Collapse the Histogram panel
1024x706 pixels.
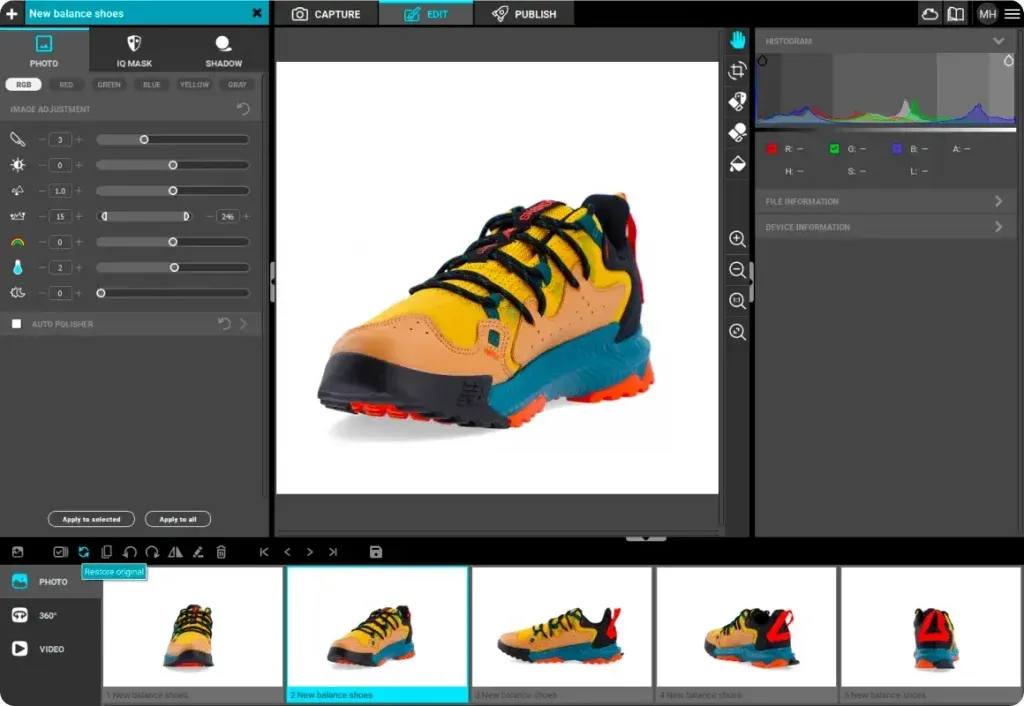pyautogui.click(x=998, y=41)
